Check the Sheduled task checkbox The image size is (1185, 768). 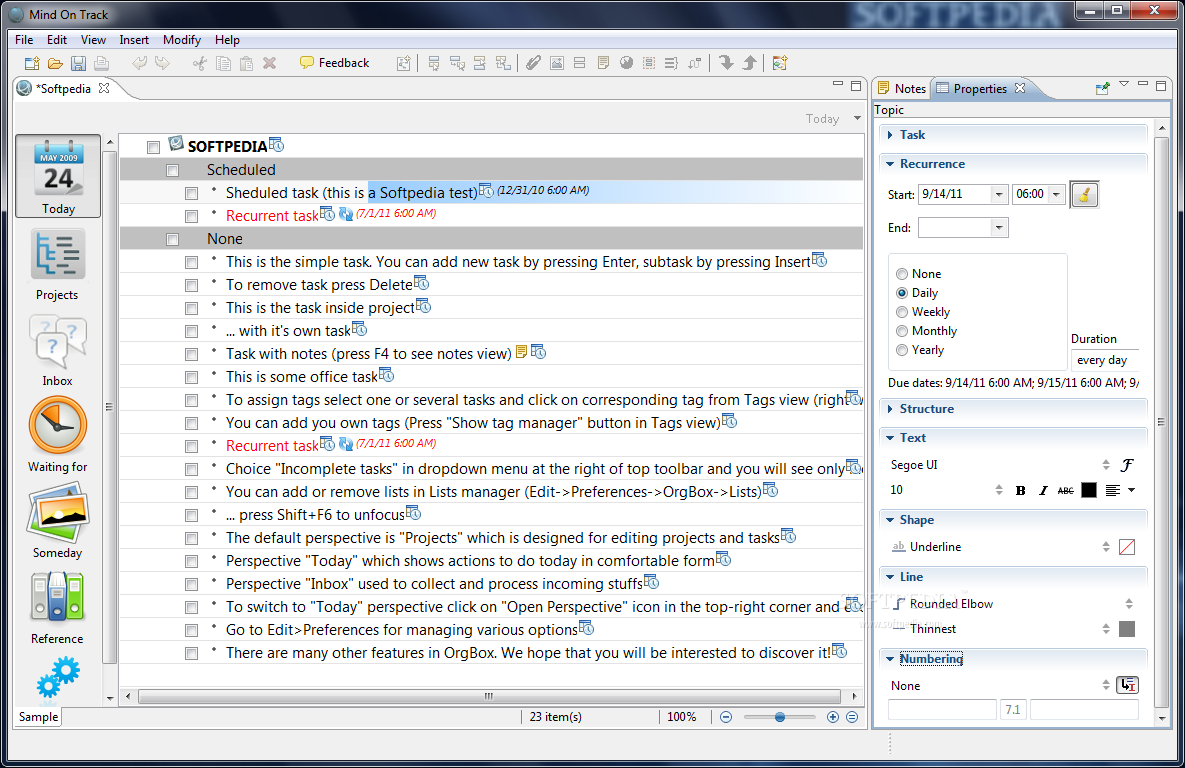191,194
